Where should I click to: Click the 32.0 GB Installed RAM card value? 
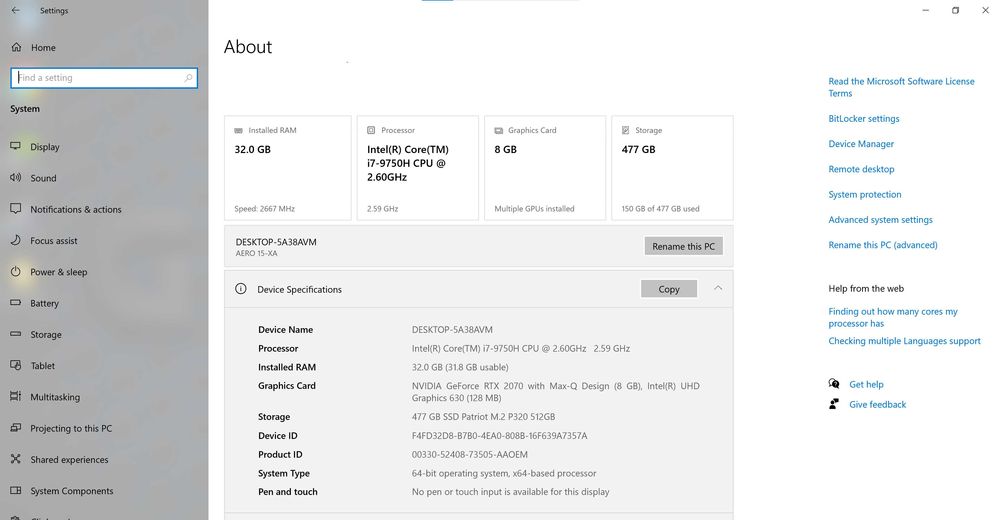point(253,149)
